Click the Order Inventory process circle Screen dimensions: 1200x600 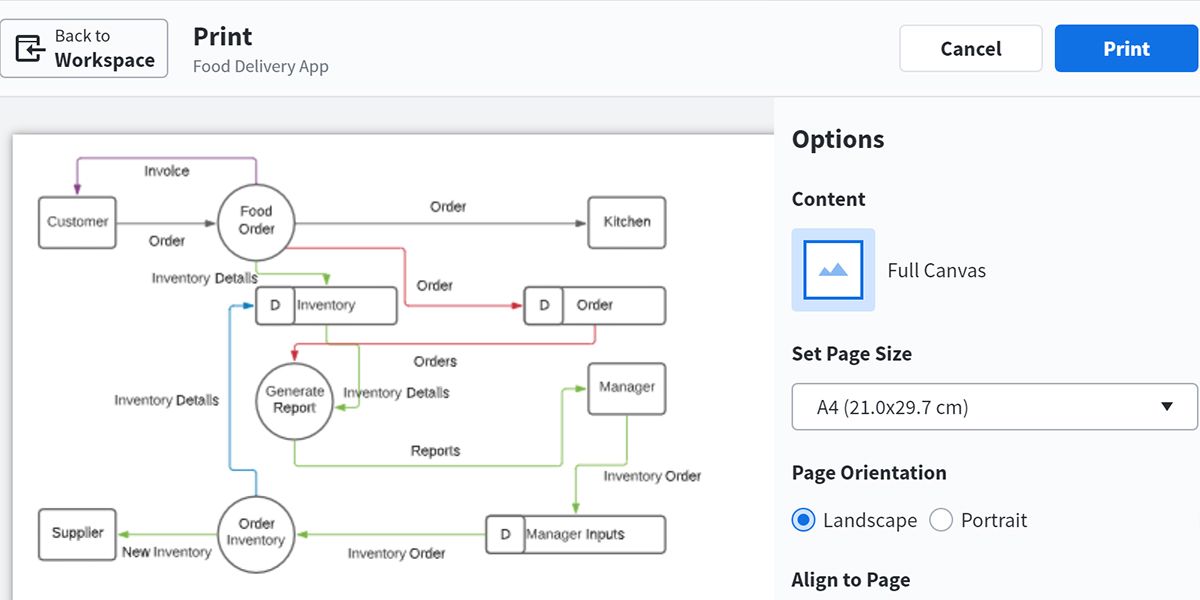(256, 533)
